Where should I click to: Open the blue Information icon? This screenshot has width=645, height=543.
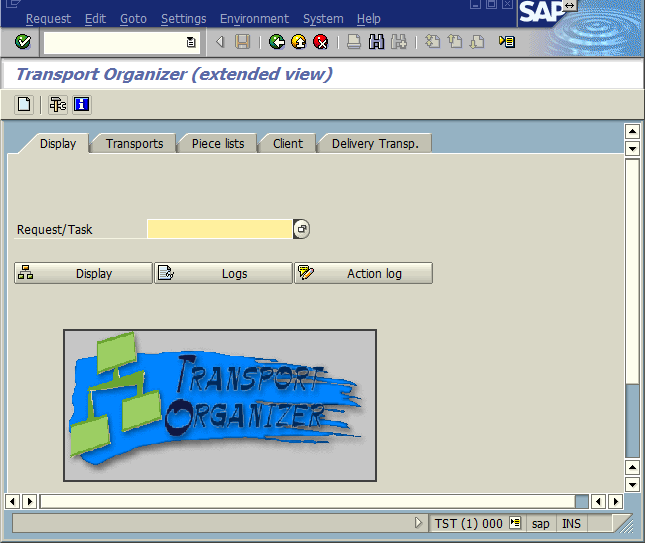pos(81,104)
